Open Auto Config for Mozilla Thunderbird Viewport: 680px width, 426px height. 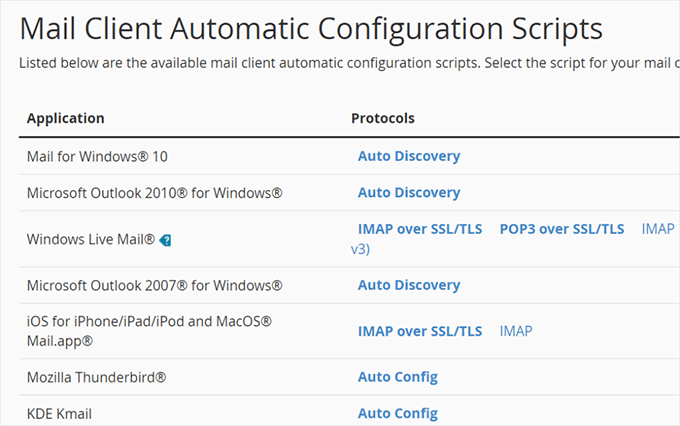pos(398,377)
